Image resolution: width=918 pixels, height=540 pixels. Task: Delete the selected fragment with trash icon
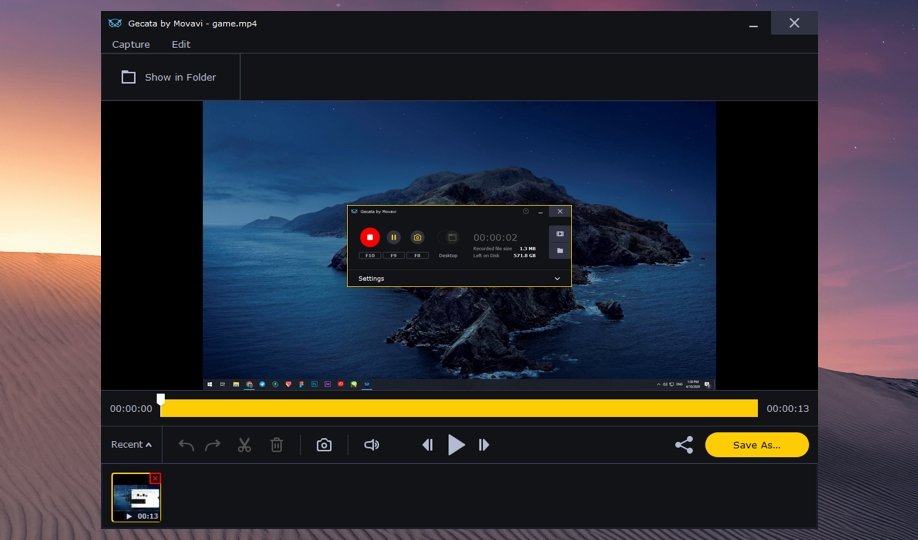coord(276,445)
